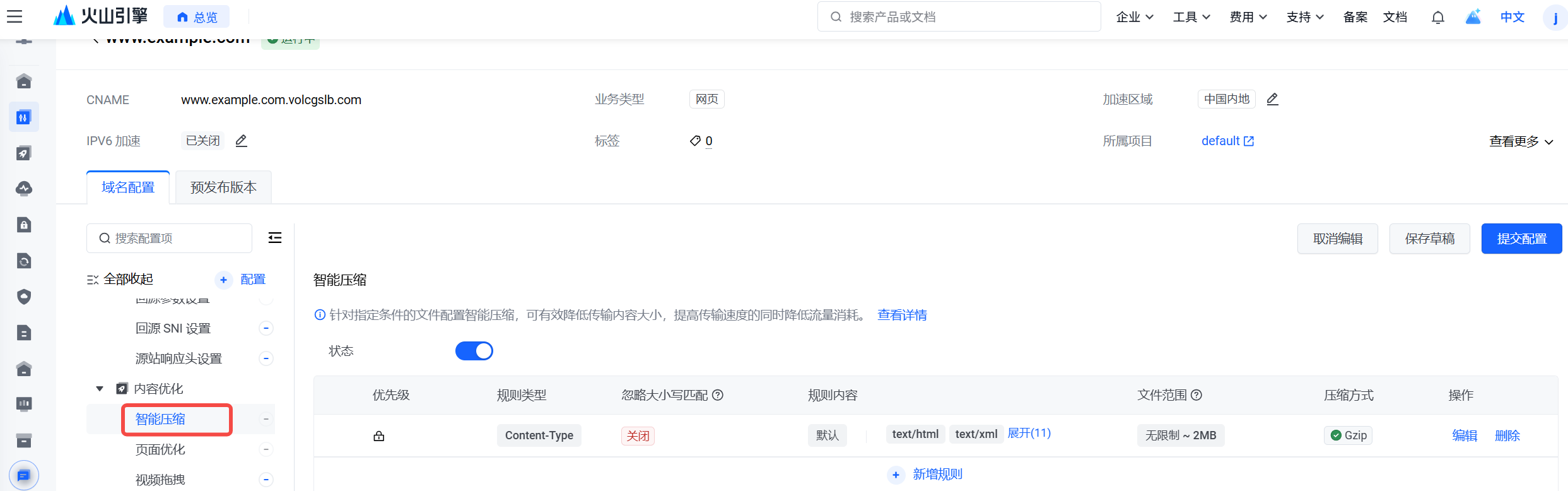This screenshot has width=1568, height=491.
Task: Expand the 查看更多 dropdown
Action: click(x=1521, y=141)
